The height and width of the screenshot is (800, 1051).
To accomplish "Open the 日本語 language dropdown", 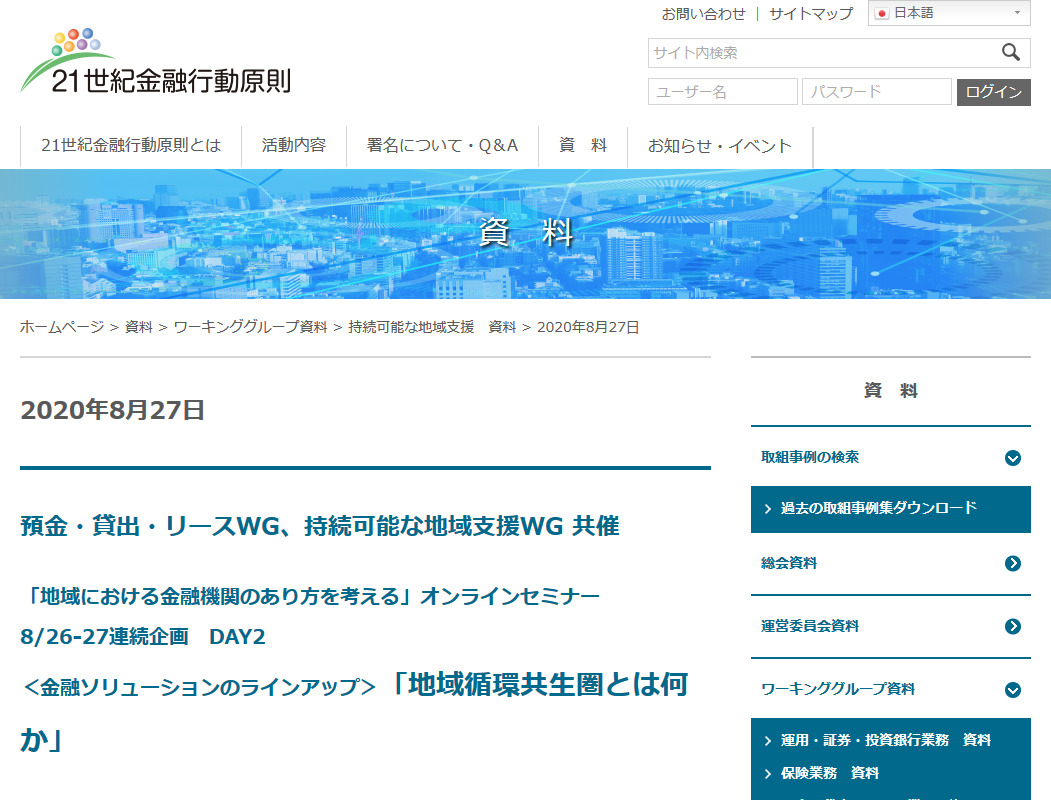I will click(947, 13).
